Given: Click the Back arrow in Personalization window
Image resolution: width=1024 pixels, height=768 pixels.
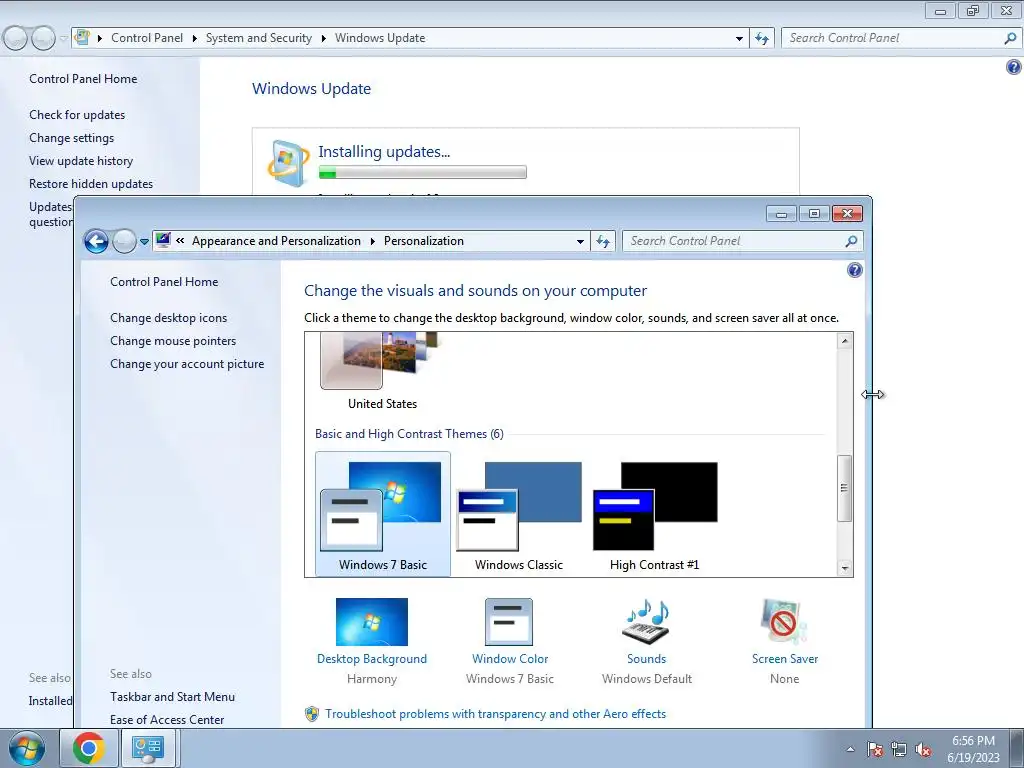Looking at the screenshot, I should click(x=96, y=242).
